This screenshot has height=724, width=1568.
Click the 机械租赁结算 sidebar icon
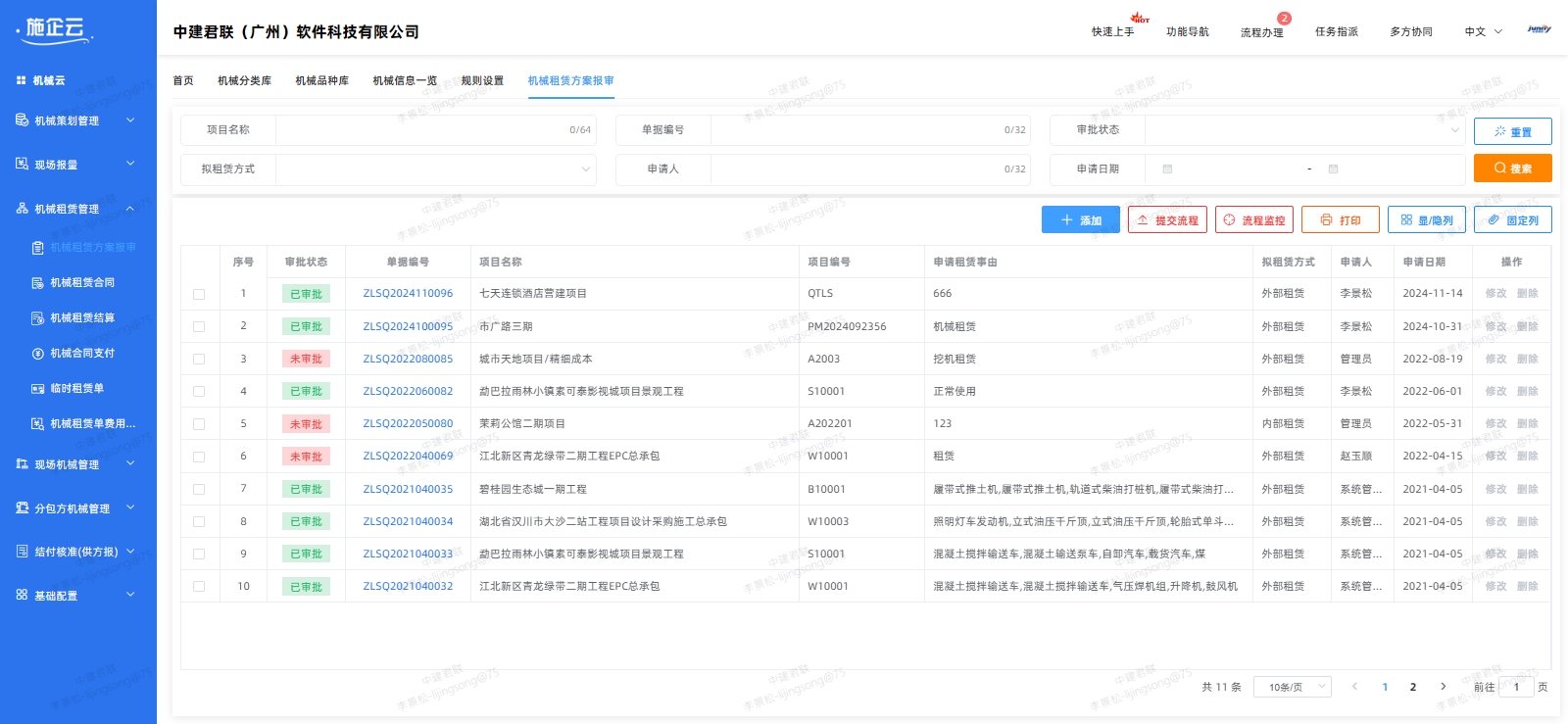point(37,318)
